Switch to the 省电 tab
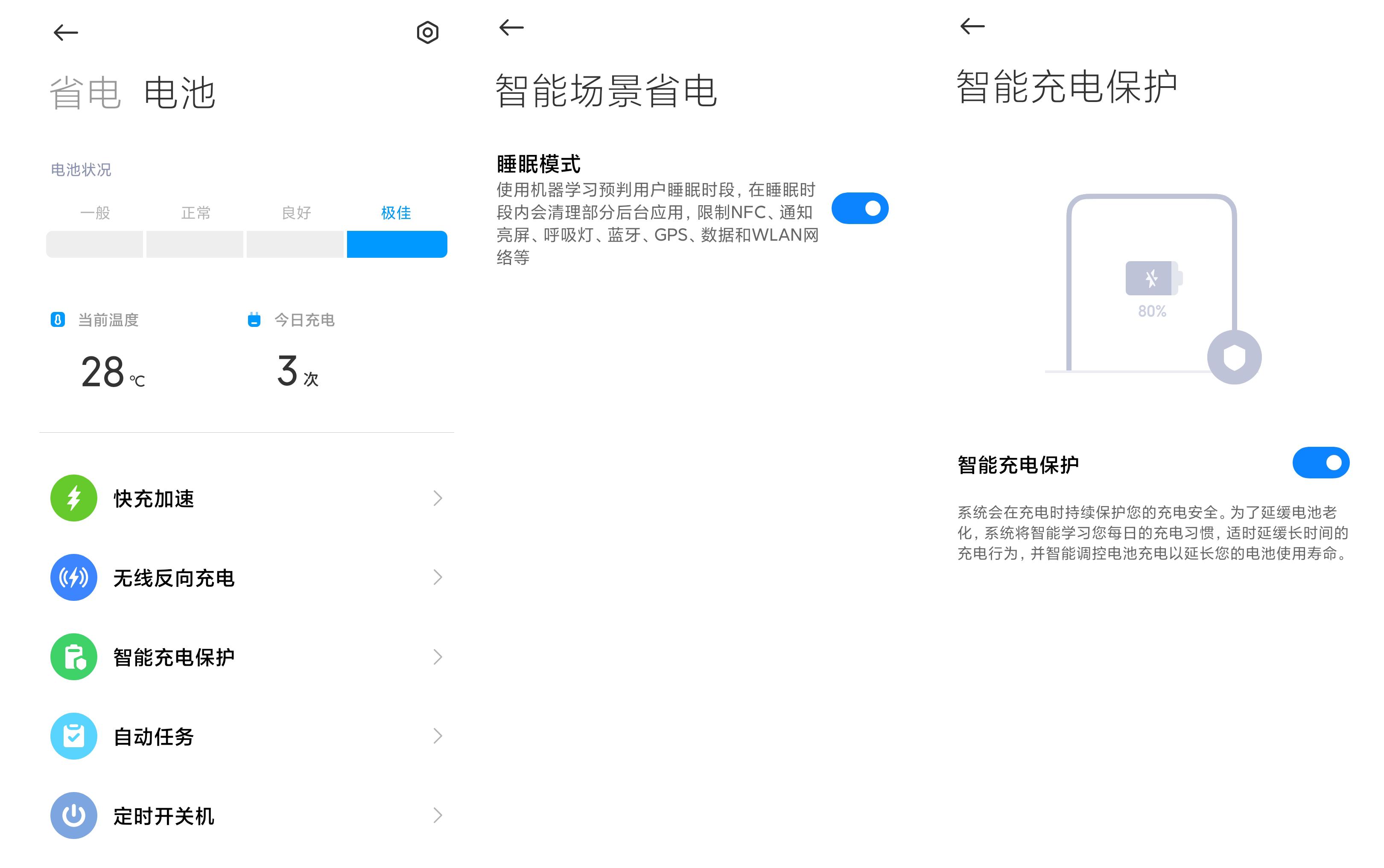Screen dimensions: 1384x868 [x=85, y=92]
